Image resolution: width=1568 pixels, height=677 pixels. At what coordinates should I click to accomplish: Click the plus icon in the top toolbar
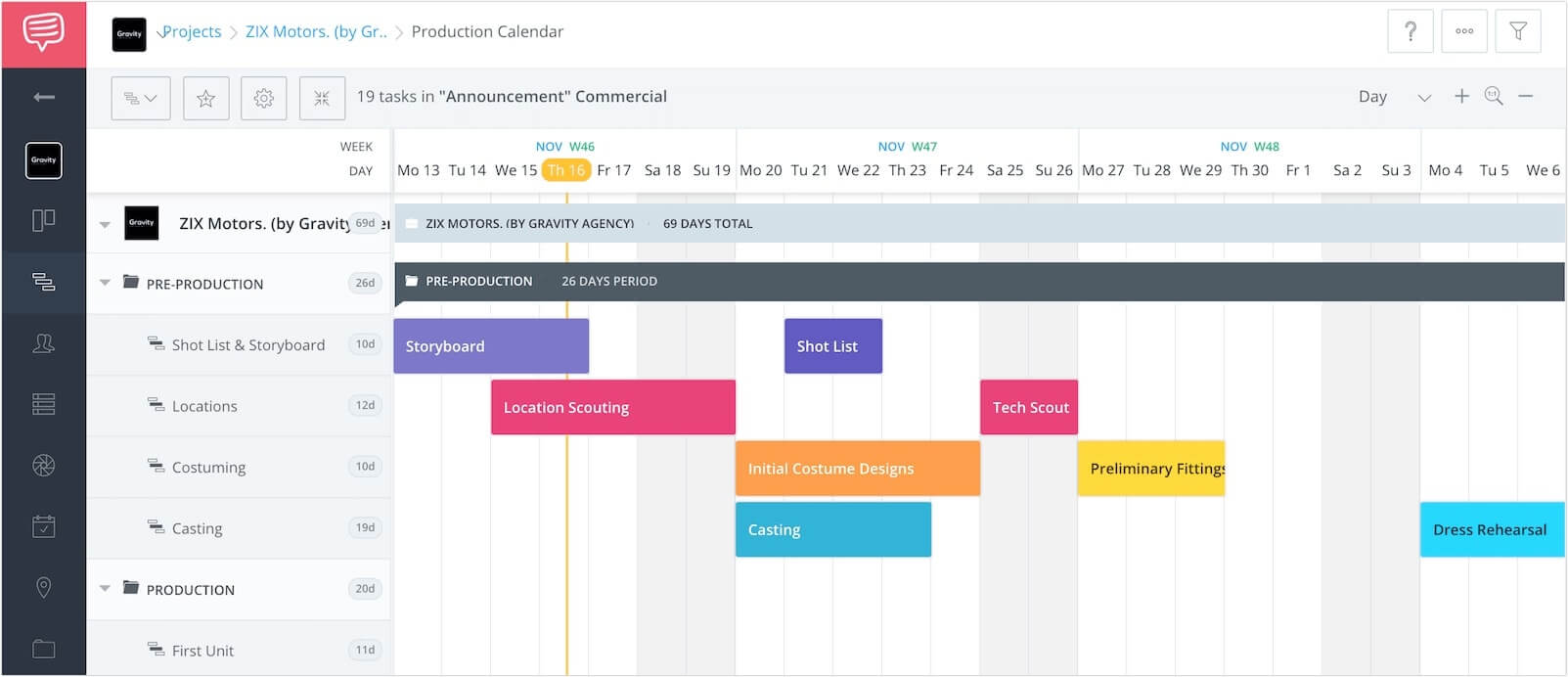(1461, 96)
